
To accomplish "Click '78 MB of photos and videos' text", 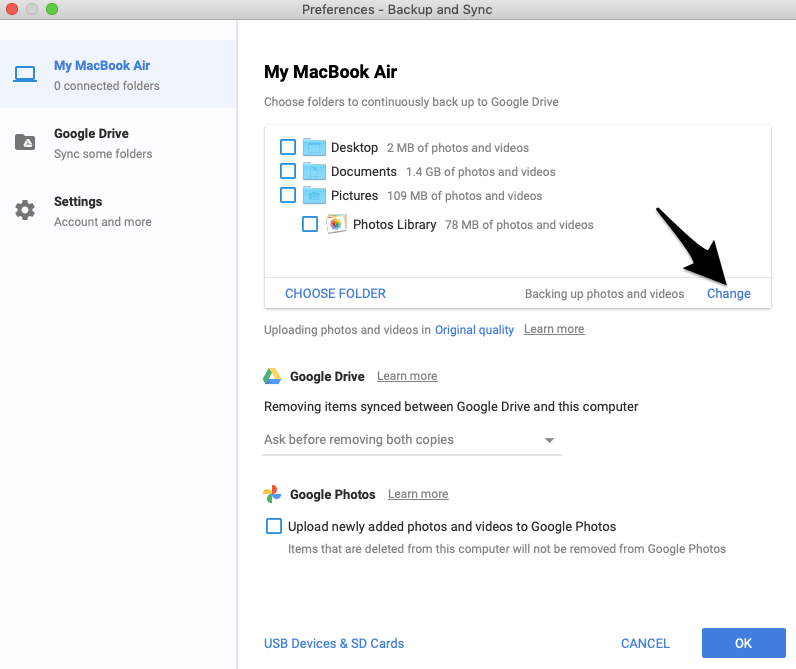I will pos(519,225).
